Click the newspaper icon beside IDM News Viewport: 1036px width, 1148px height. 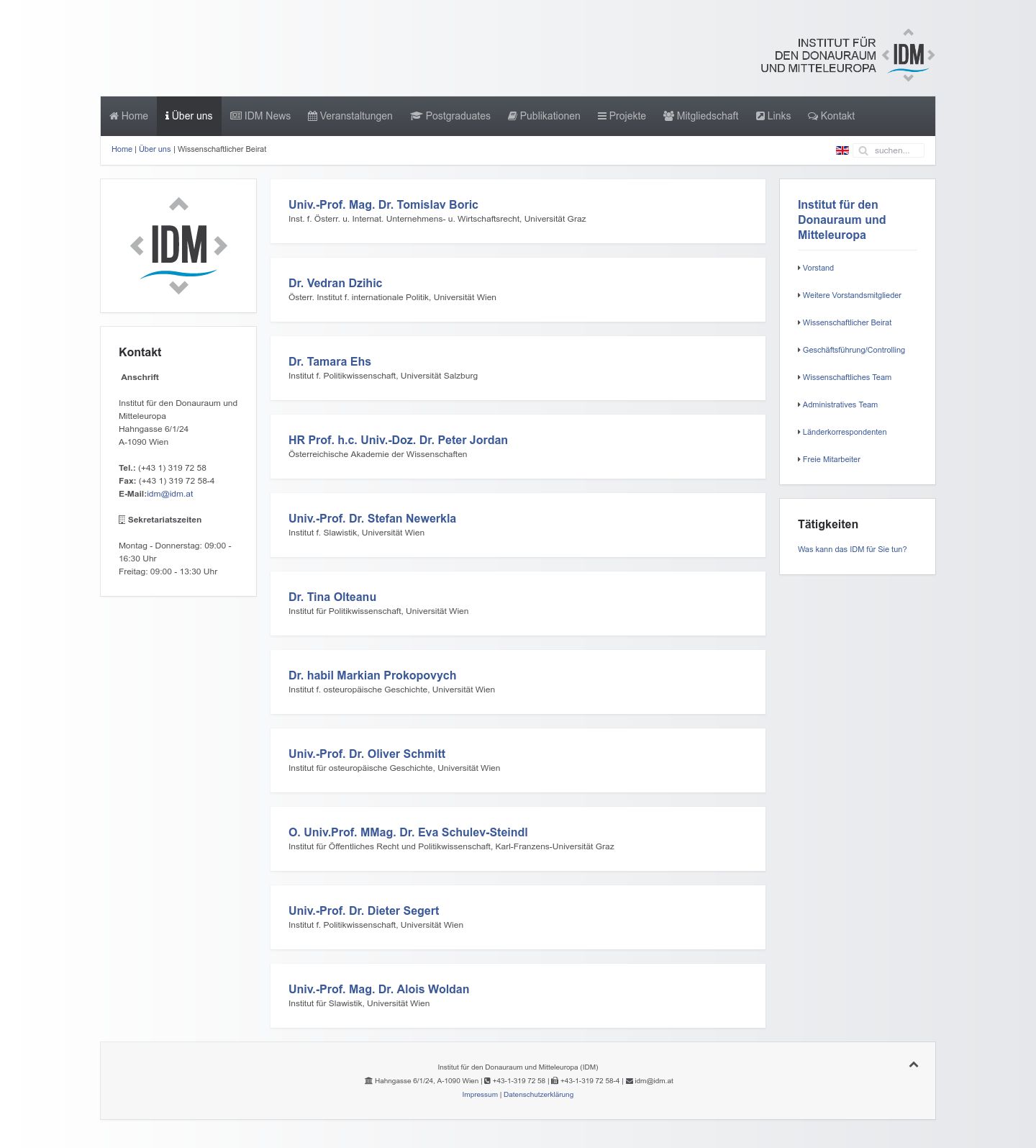coord(236,116)
